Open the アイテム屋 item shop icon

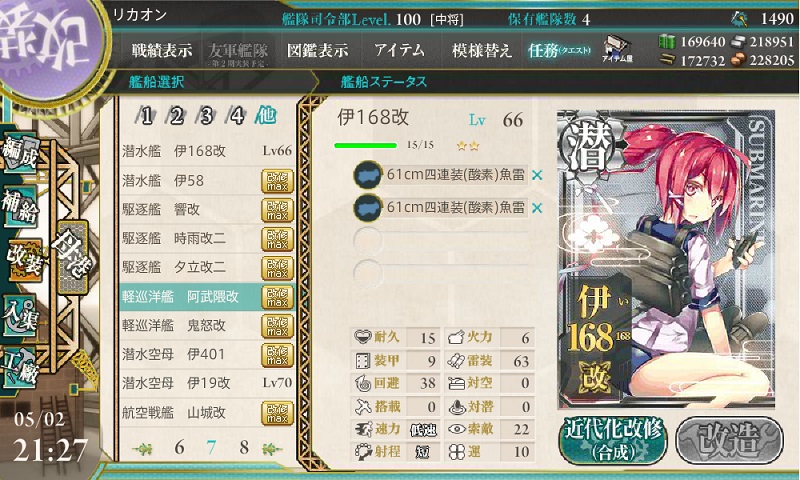(617, 49)
